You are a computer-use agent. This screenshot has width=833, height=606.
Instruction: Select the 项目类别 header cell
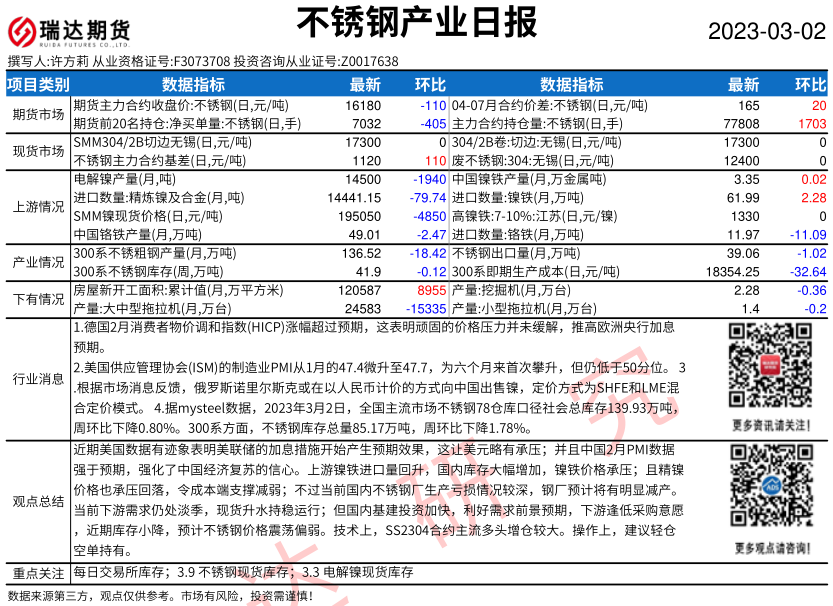point(38,85)
